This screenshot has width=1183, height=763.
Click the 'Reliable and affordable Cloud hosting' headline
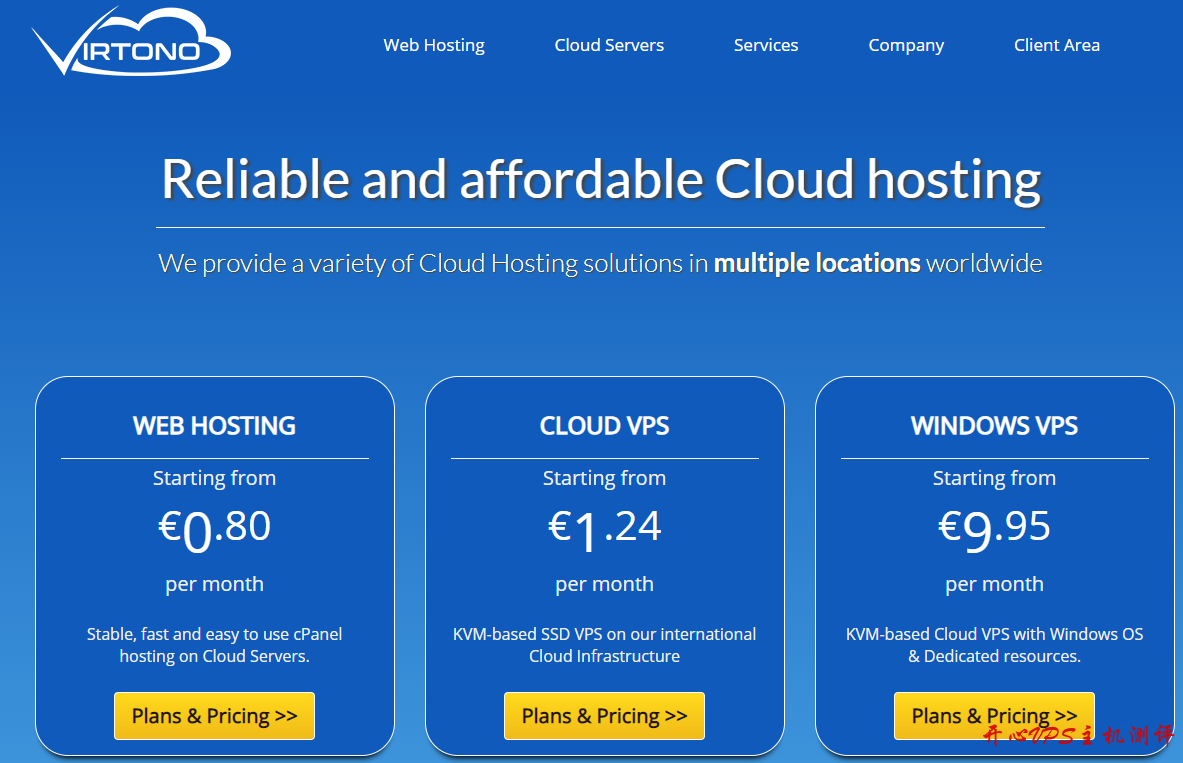click(x=601, y=179)
